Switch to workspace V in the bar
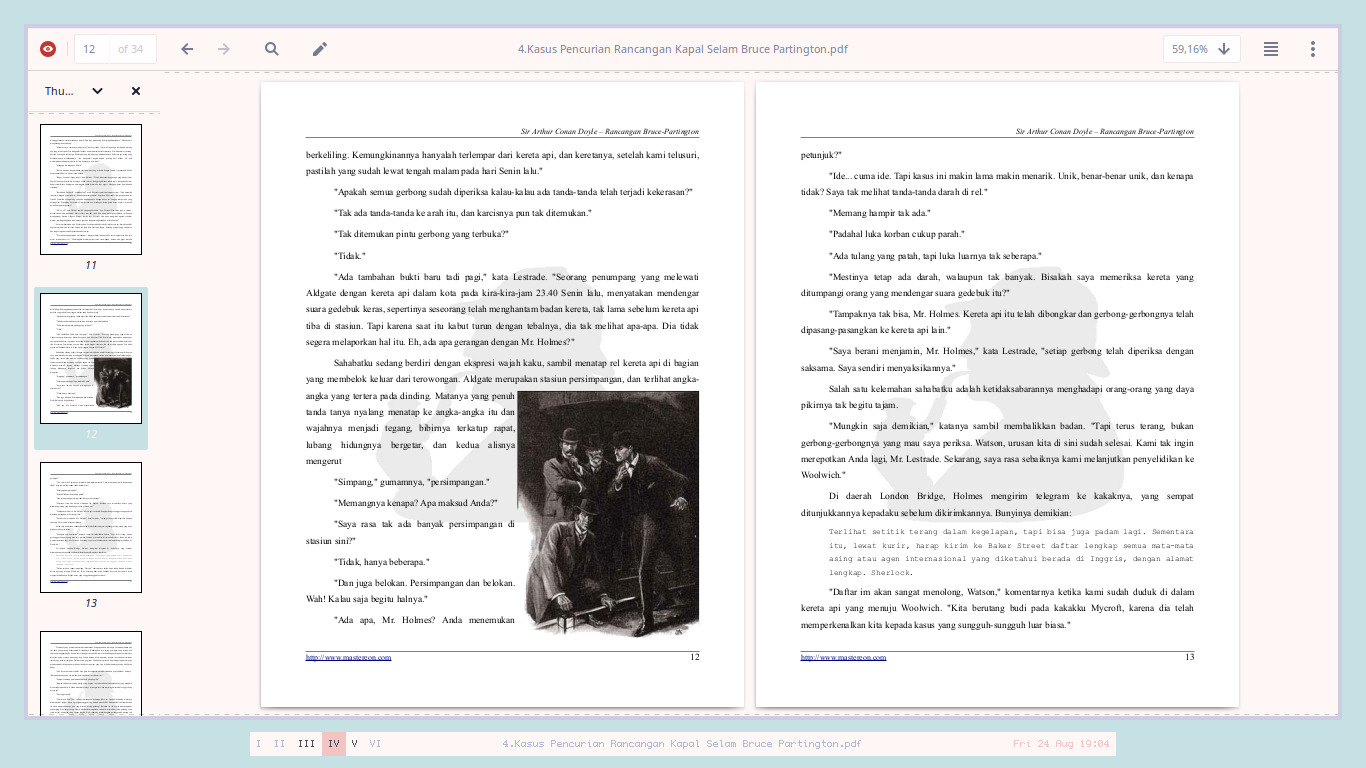 (x=355, y=744)
